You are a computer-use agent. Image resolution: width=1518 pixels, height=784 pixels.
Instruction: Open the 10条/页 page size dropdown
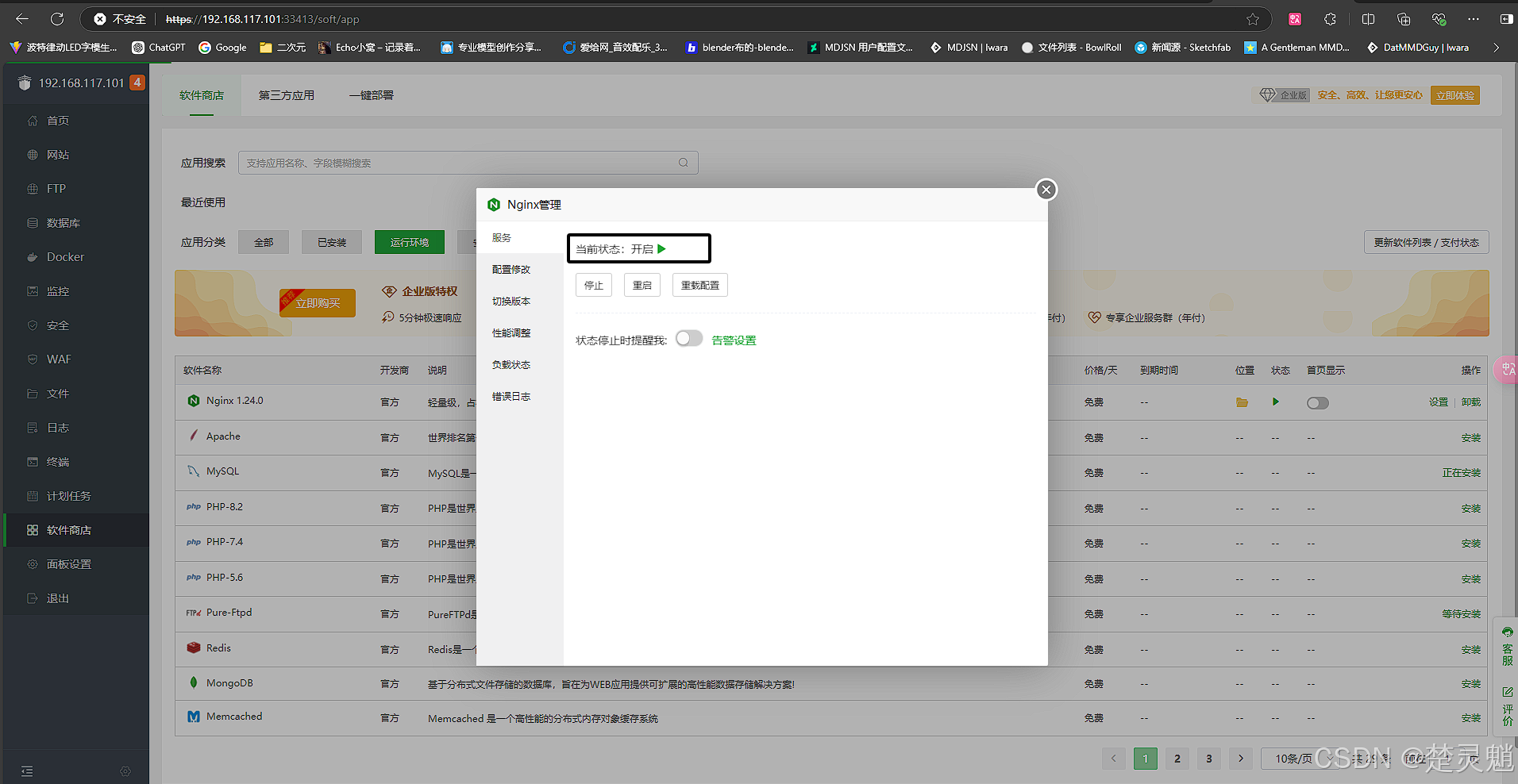[x=1302, y=759]
